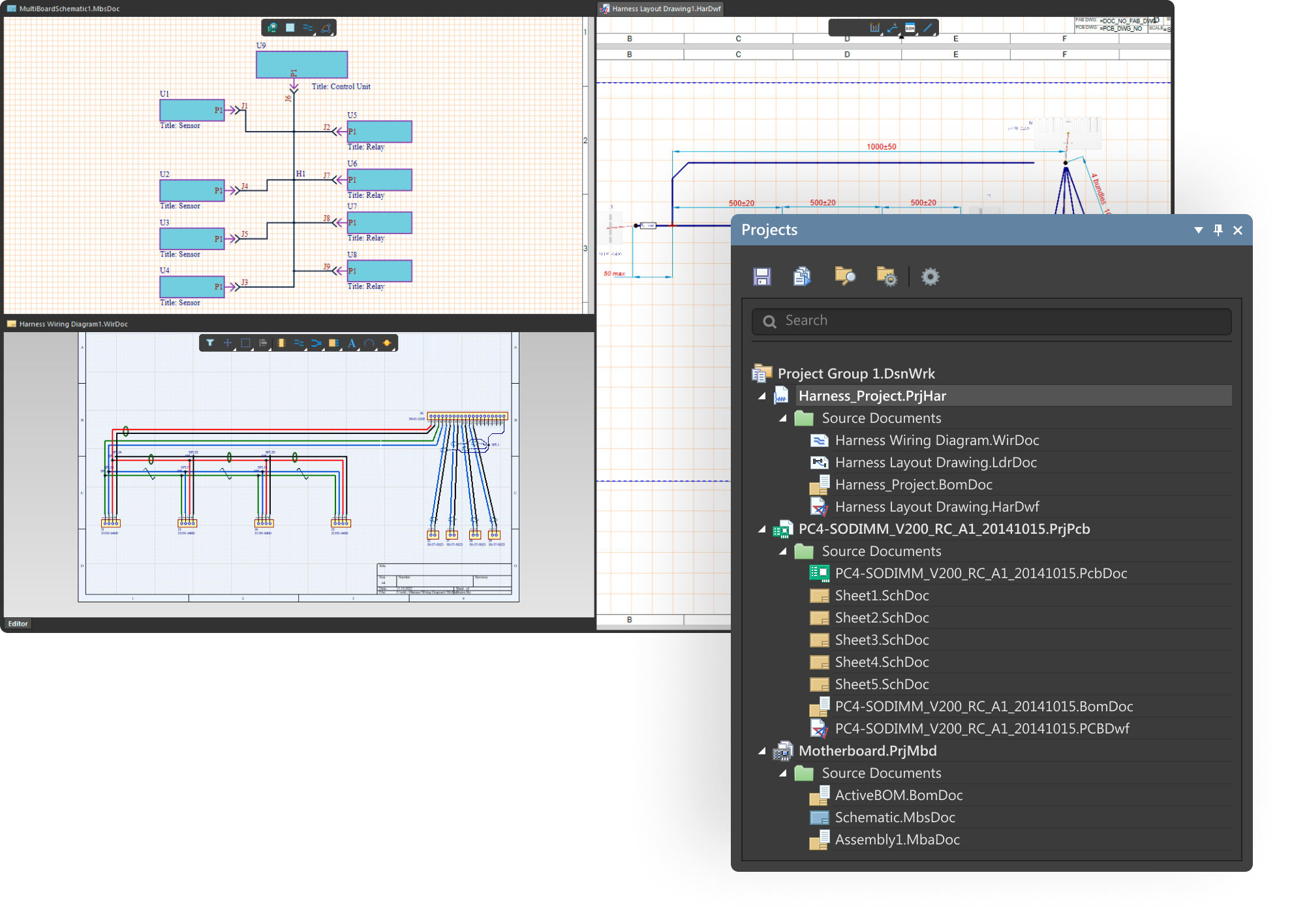Select the dashed rectangle selection tool
The width and height of the screenshot is (1292, 924).
pos(245,343)
